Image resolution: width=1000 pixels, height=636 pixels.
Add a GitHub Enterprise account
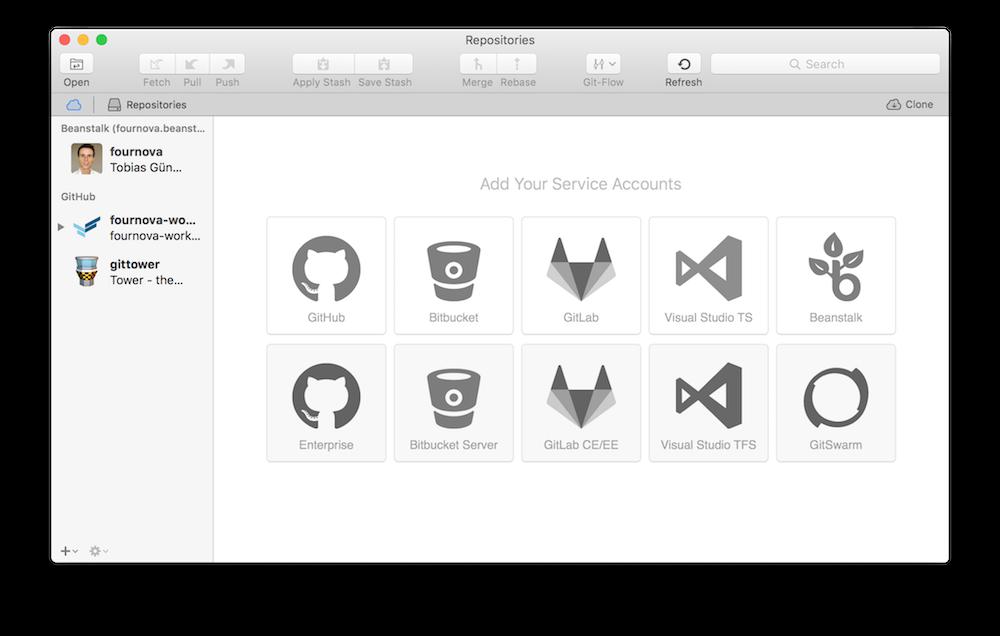[x=326, y=403]
